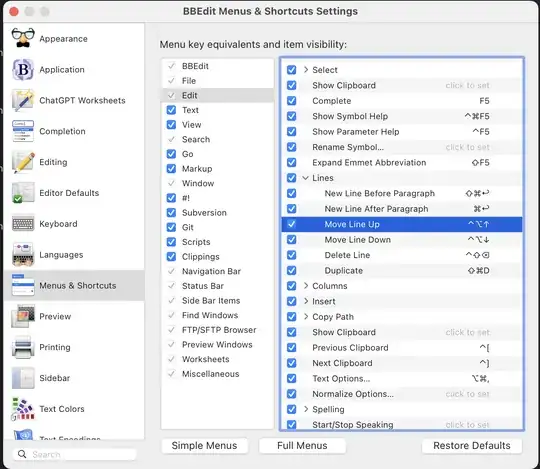The width and height of the screenshot is (540, 469).
Task: Expand the Spelling group chevron
Action: pos(306,409)
